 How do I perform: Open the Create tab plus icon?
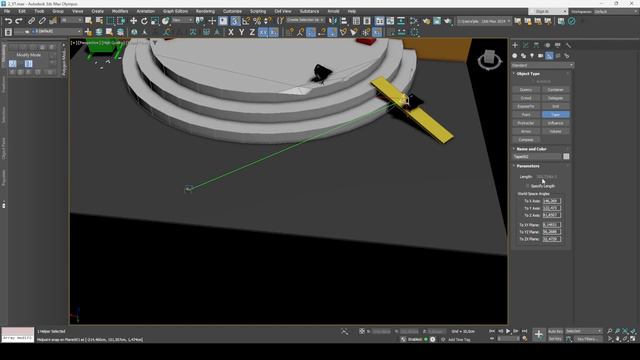[515, 45]
